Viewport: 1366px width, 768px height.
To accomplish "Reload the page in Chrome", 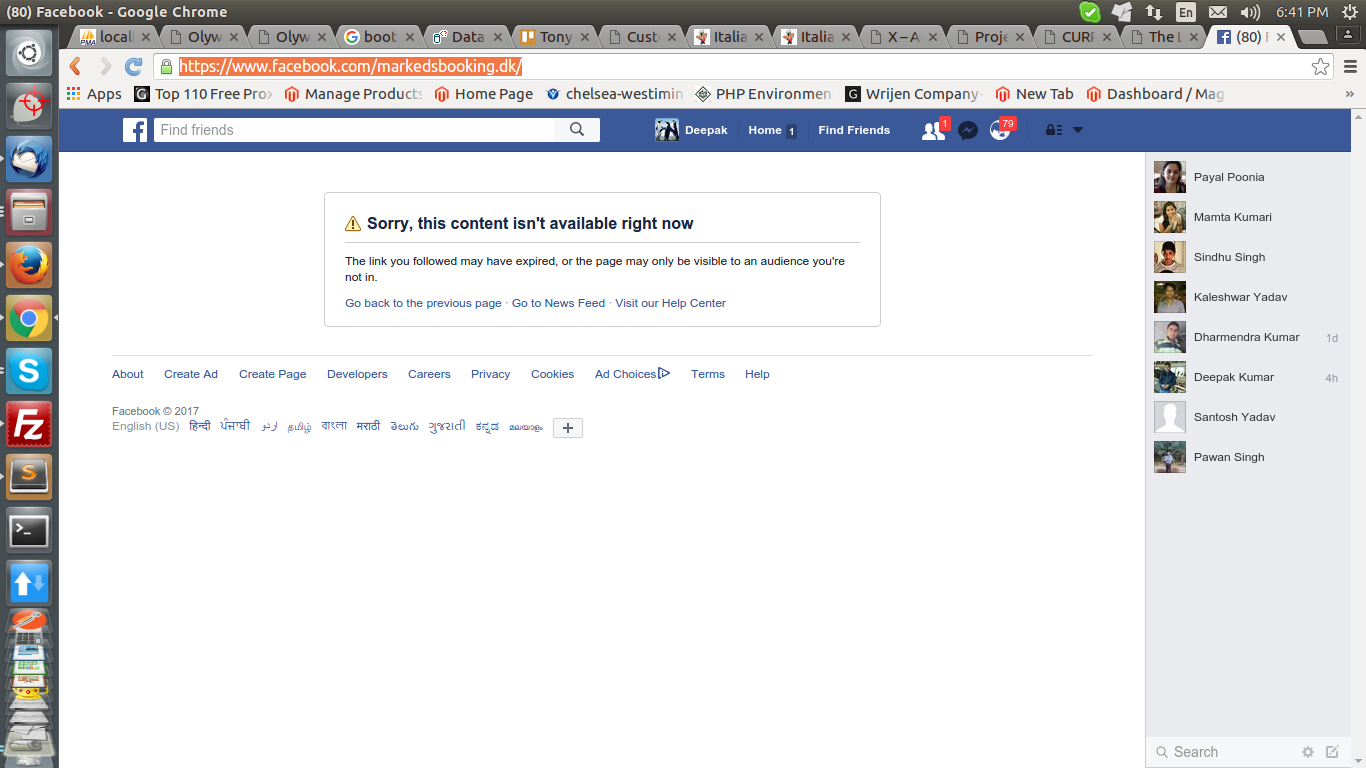I will [133, 67].
